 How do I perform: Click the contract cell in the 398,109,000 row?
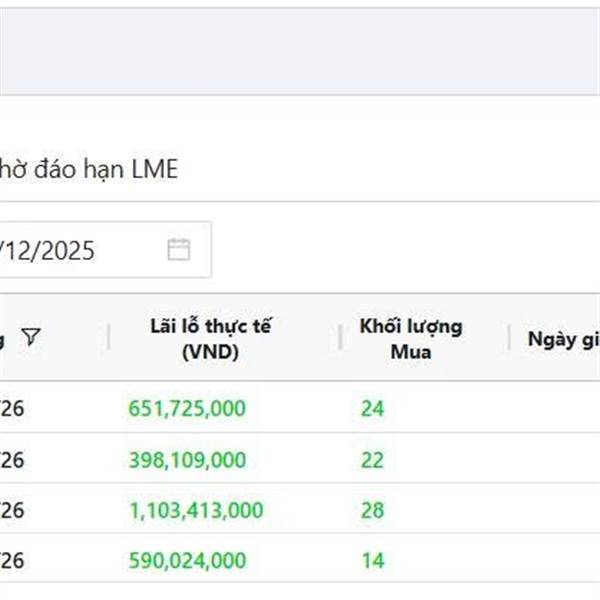[x=14, y=459]
